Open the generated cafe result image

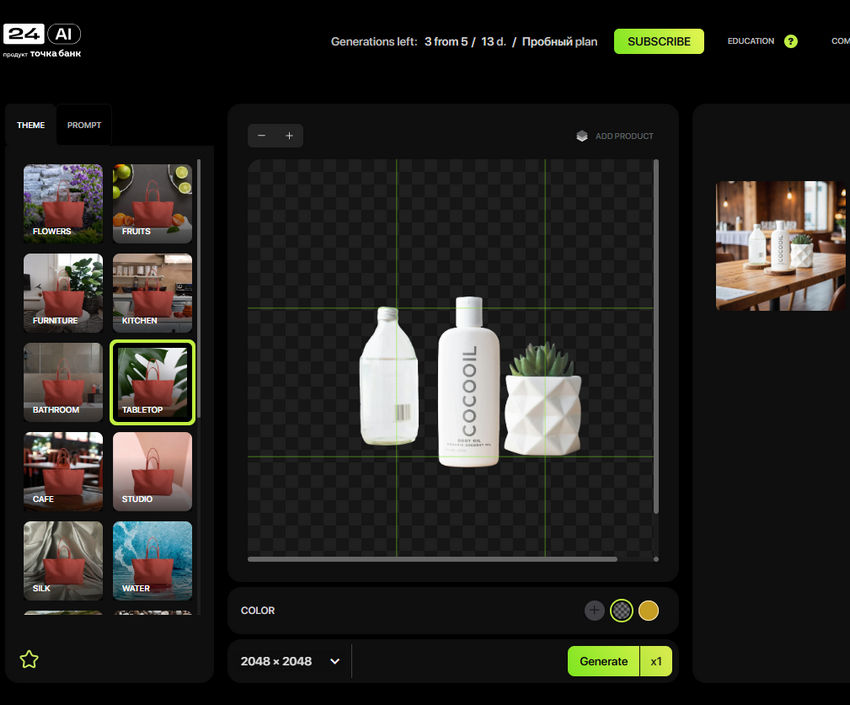pos(781,245)
